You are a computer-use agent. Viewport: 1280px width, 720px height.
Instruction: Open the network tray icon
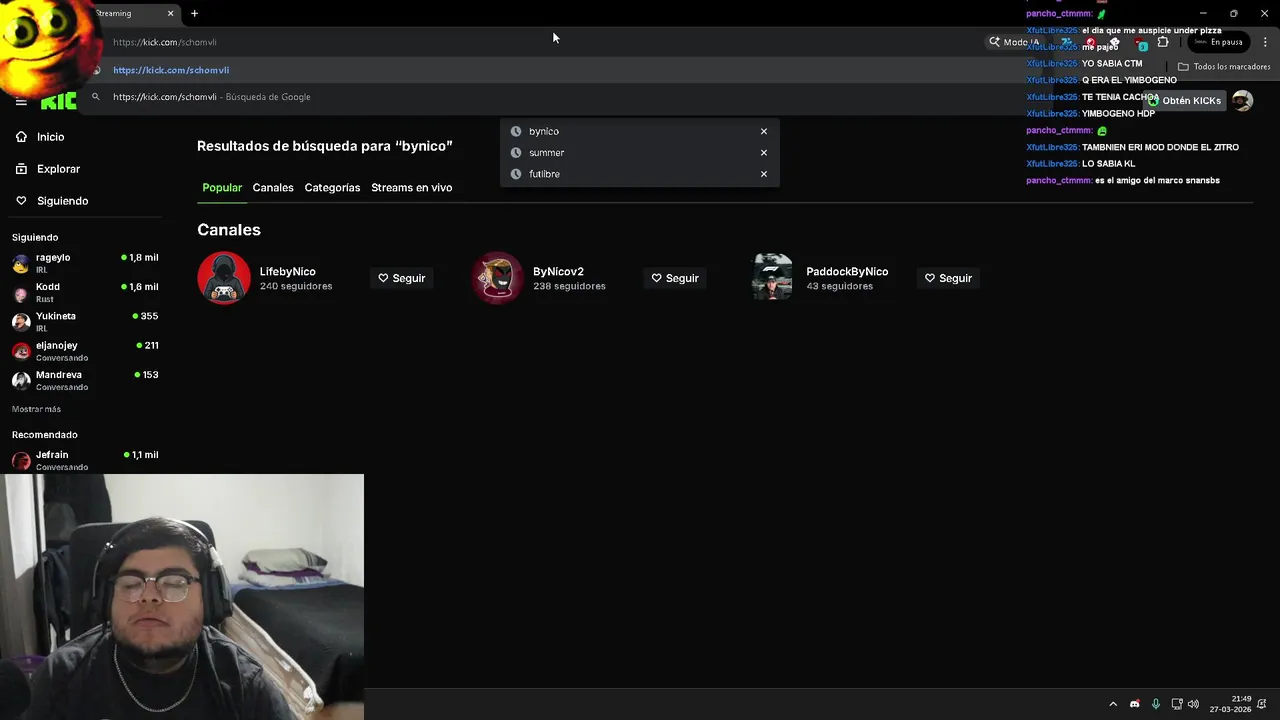tap(1177, 704)
